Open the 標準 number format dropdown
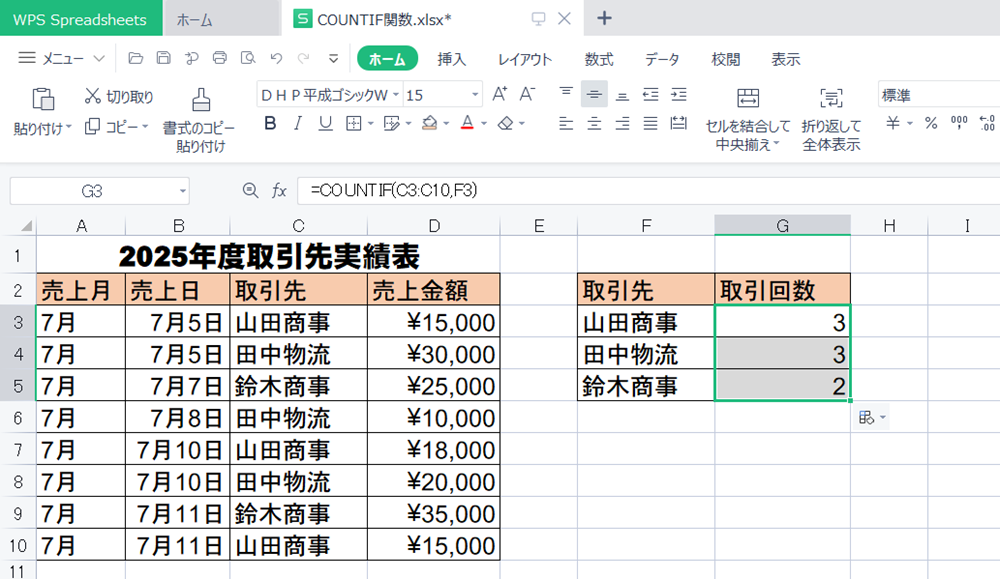Screen dimensions: 1000x579 (x=939, y=95)
